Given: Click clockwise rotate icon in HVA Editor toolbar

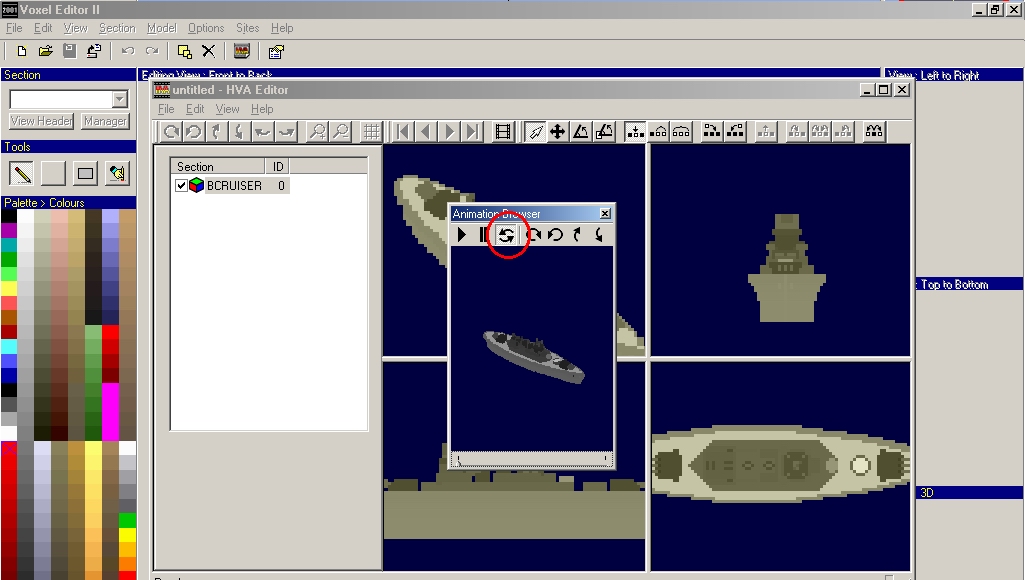Looking at the screenshot, I should tap(171, 132).
